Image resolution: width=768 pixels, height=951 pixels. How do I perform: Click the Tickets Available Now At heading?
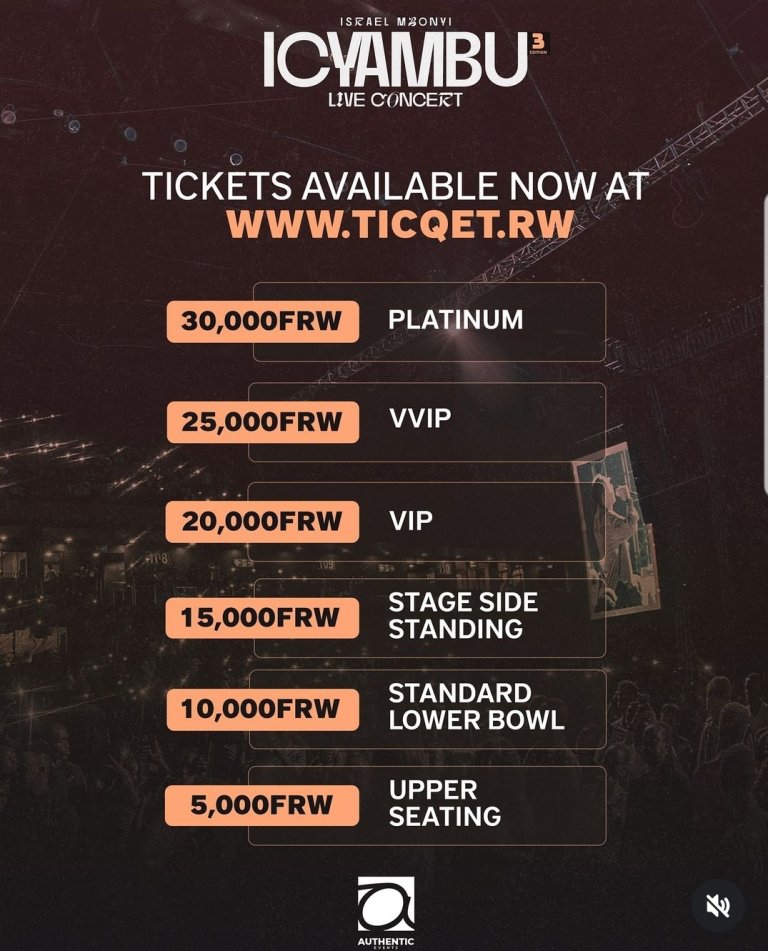point(396,186)
